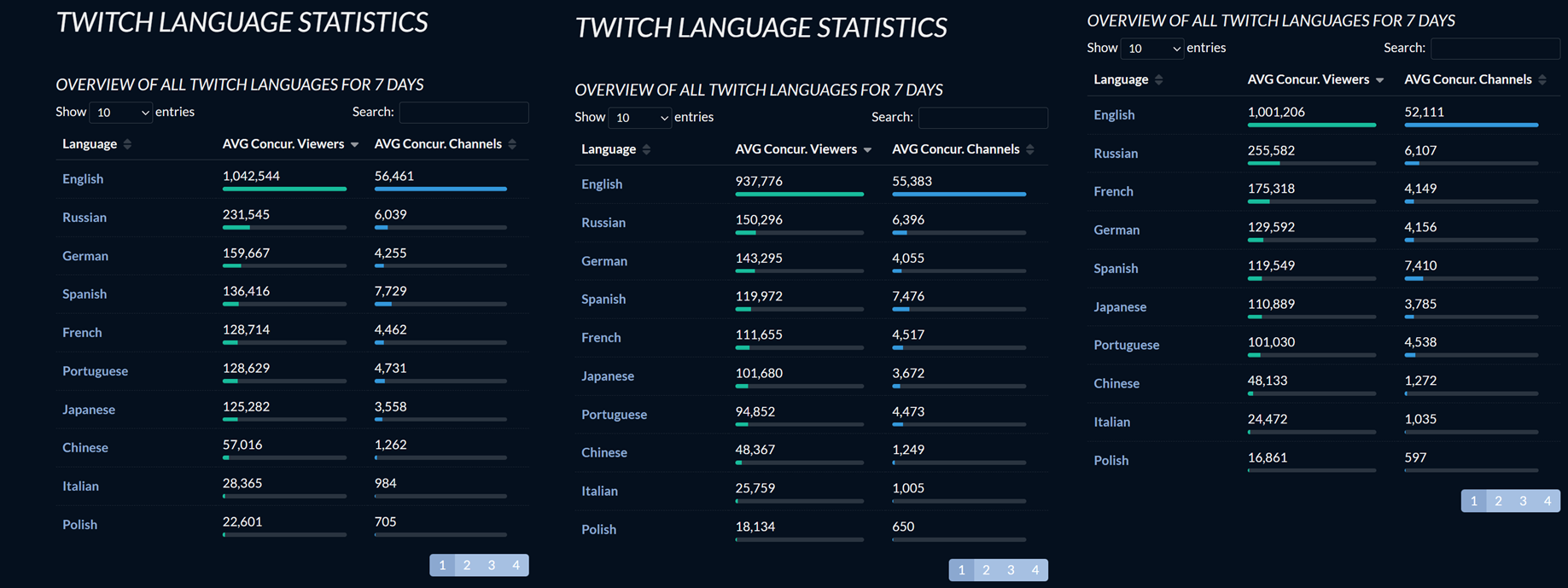Screen dimensions: 1568x588
Task: Open English link beside 1,042,544 viewers
Action: click(x=83, y=178)
